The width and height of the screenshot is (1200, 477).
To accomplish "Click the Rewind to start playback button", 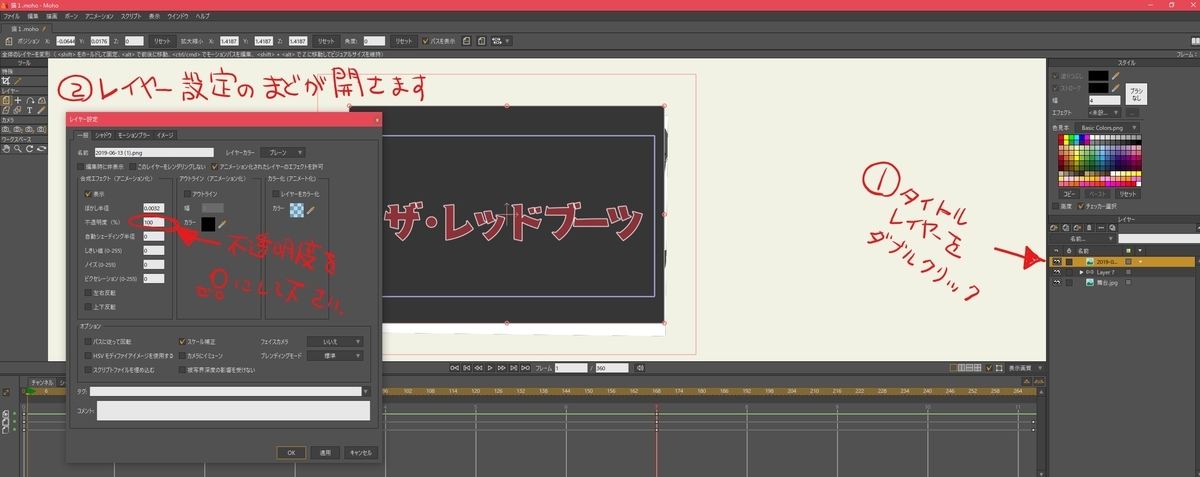I will point(454,367).
